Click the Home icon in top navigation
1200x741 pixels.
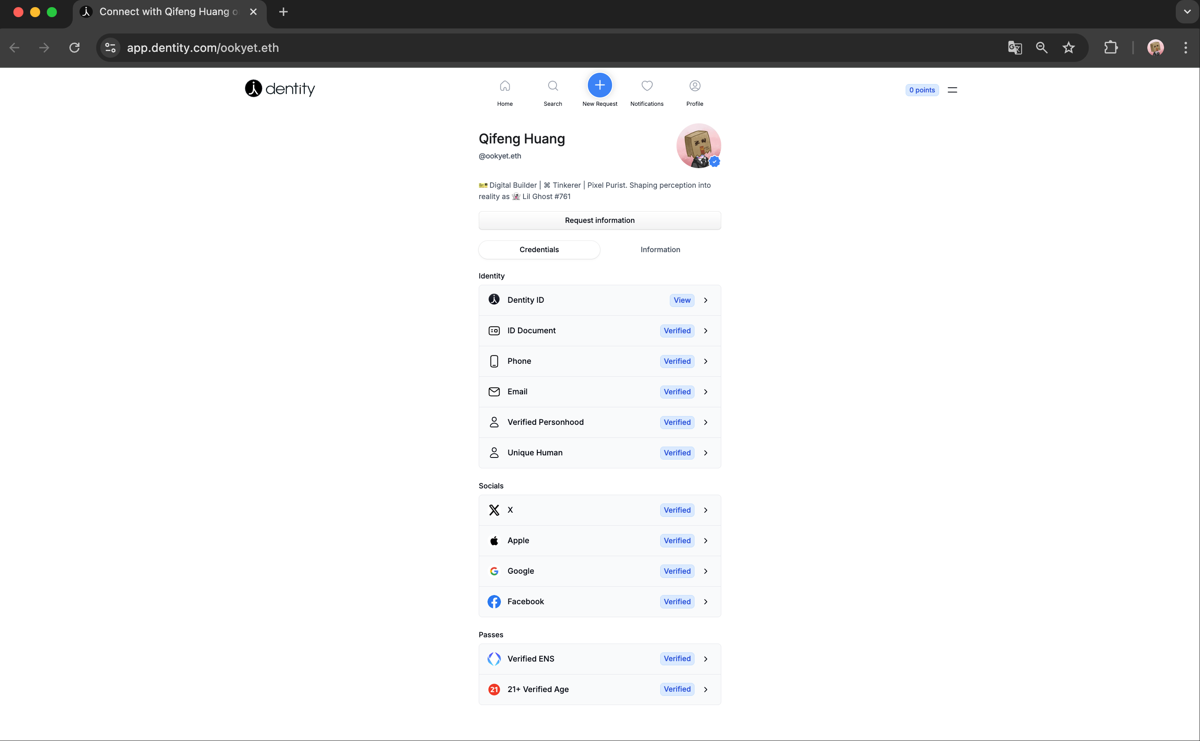(x=505, y=87)
